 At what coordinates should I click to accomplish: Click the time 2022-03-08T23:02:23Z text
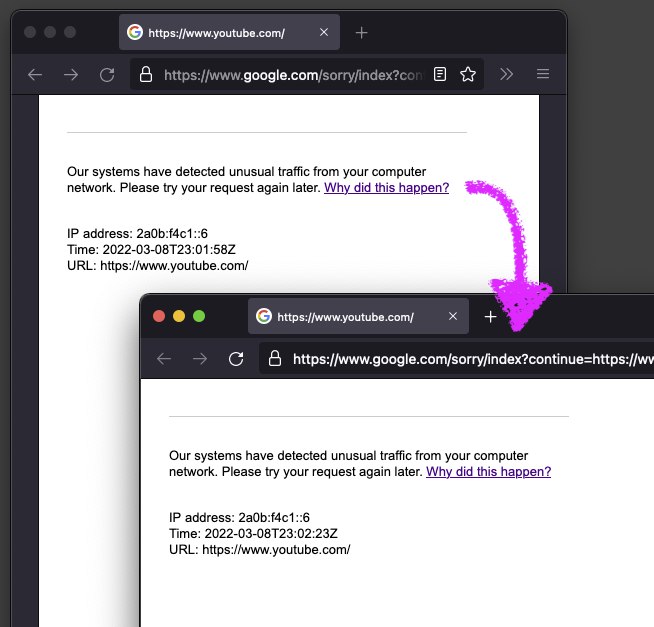[x=271, y=534]
